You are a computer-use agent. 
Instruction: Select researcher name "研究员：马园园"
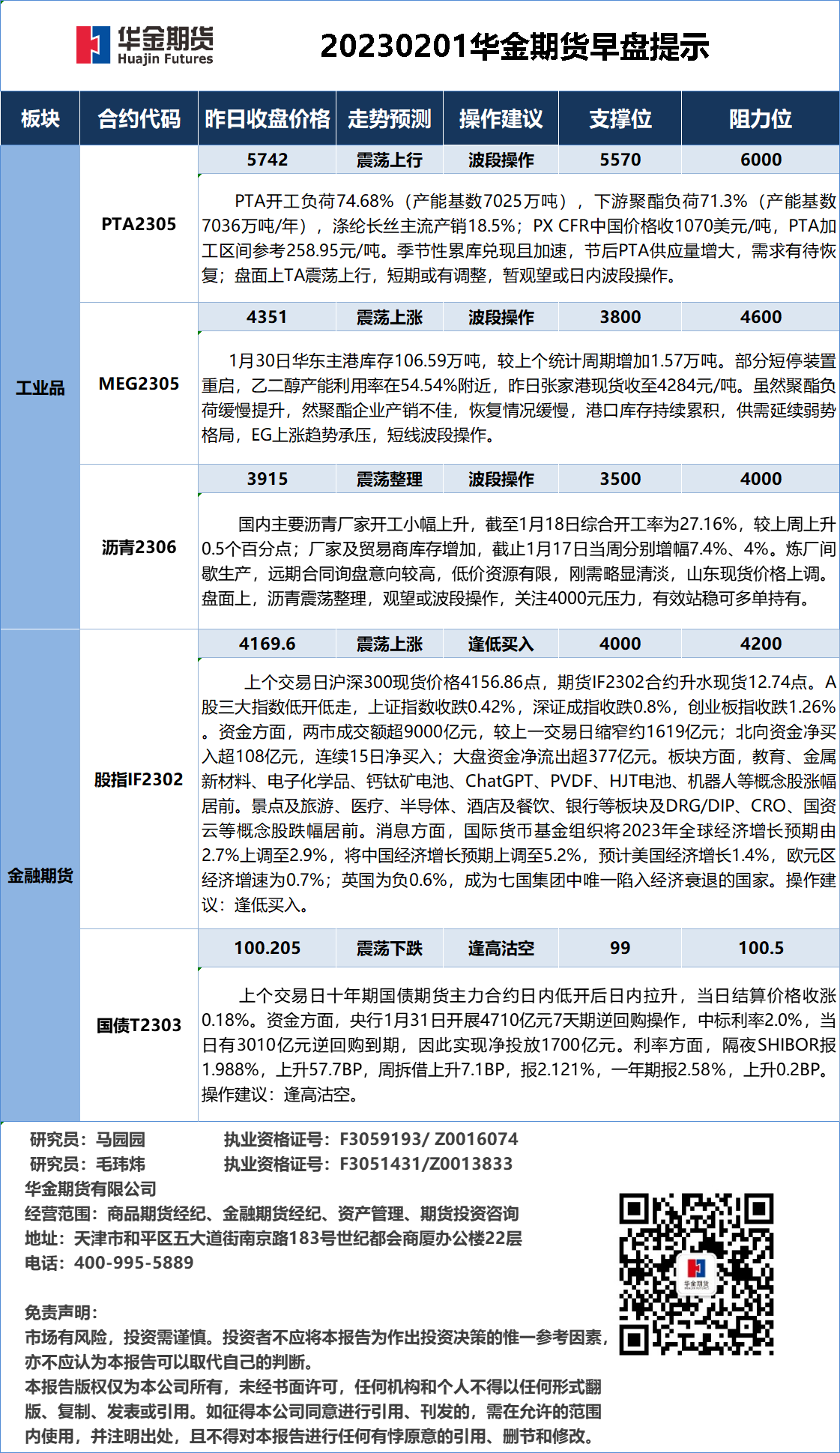point(88,1140)
